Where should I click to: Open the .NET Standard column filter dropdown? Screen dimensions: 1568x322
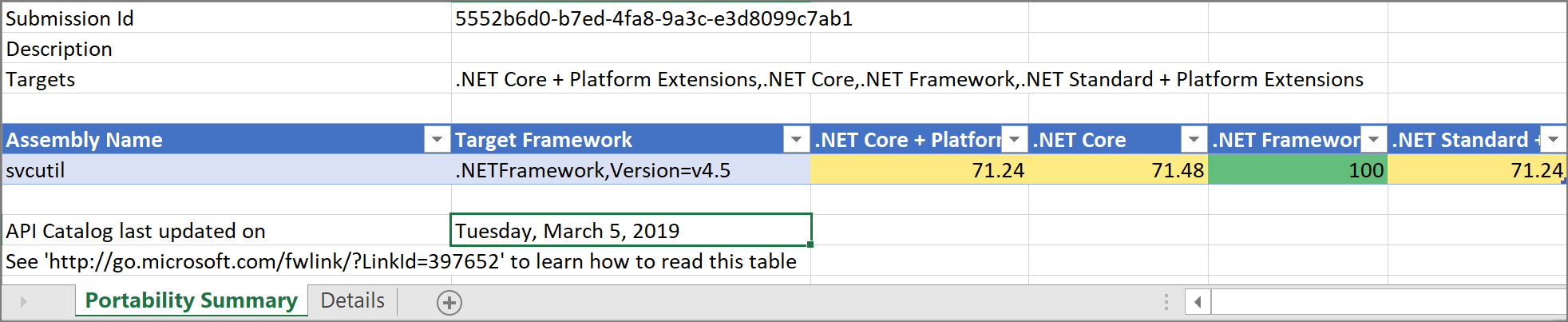pyautogui.click(x=1553, y=140)
